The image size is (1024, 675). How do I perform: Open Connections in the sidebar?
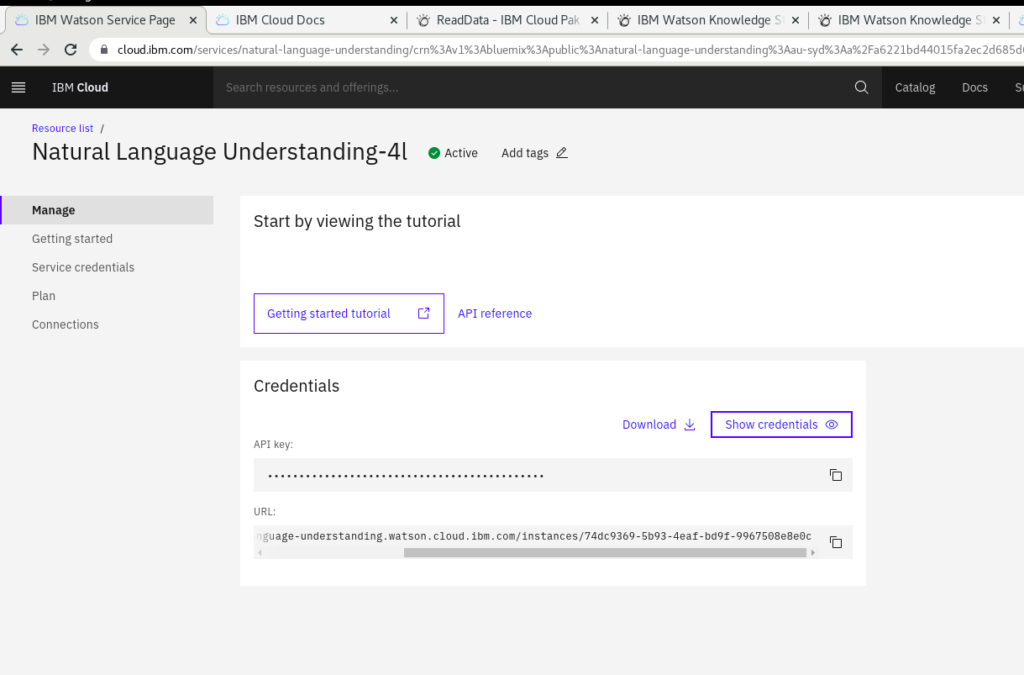tap(65, 324)
